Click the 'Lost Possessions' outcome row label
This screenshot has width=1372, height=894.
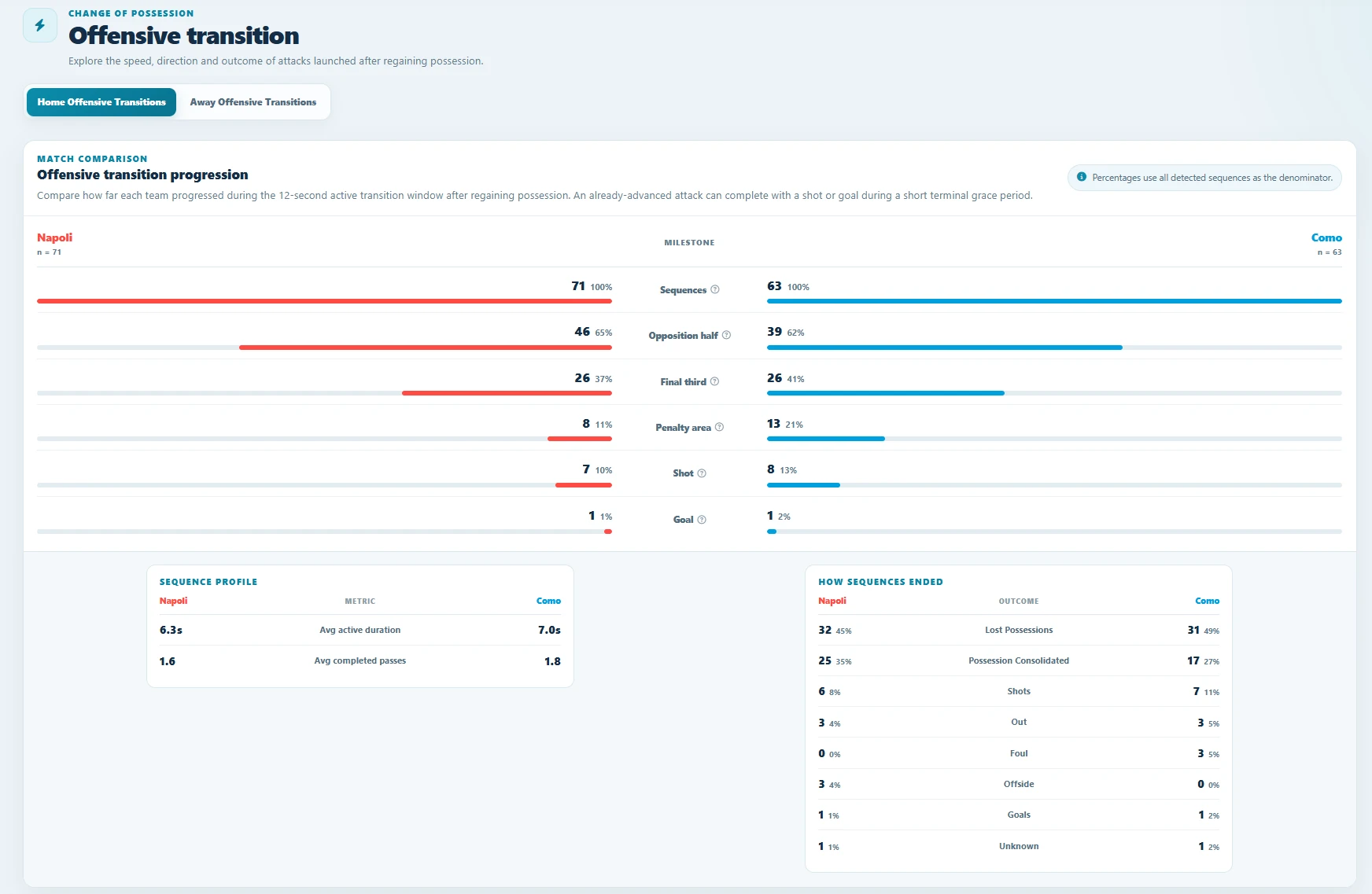point(1019,630)
